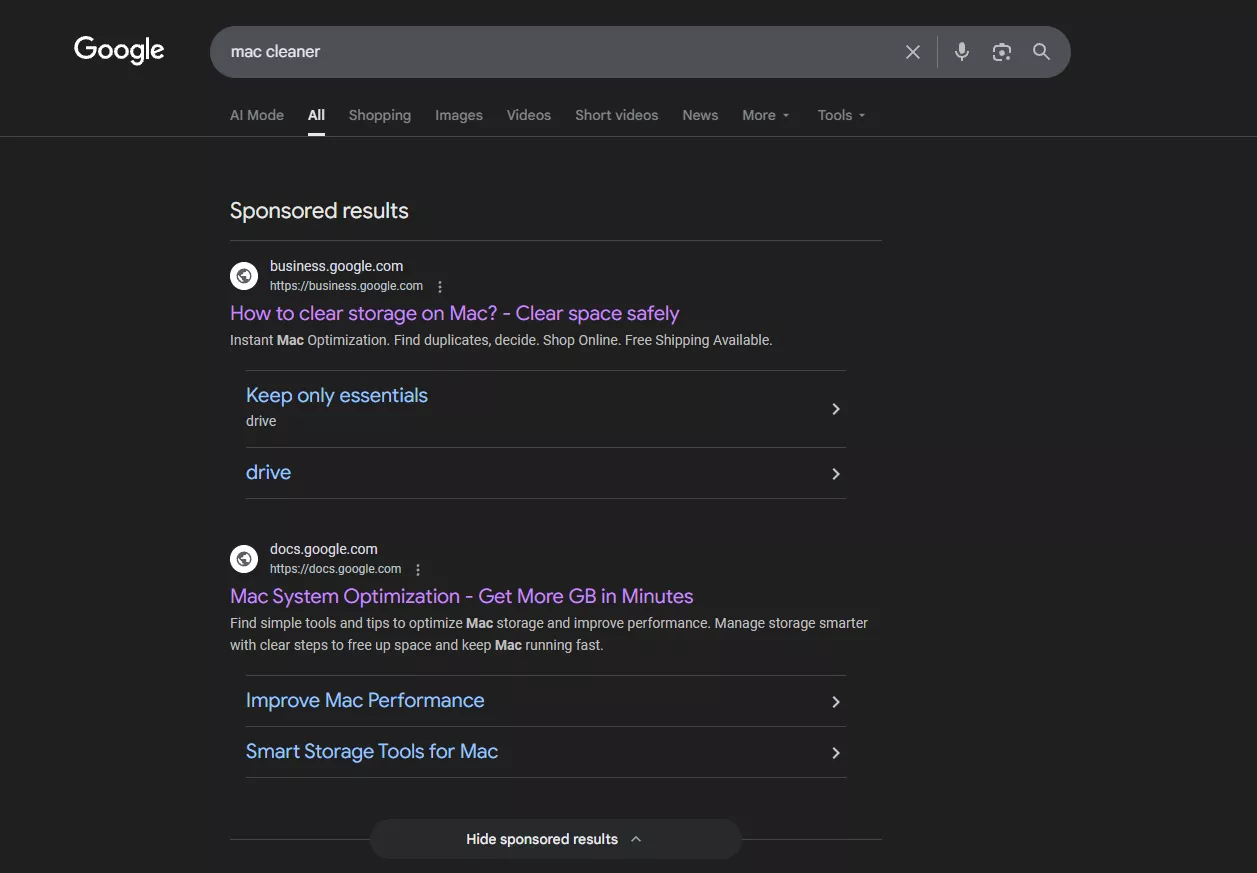Open the three-dot menu for the docs.google.com result
This screenshot has height=873, width=1257.
click(x=417, y=568)
